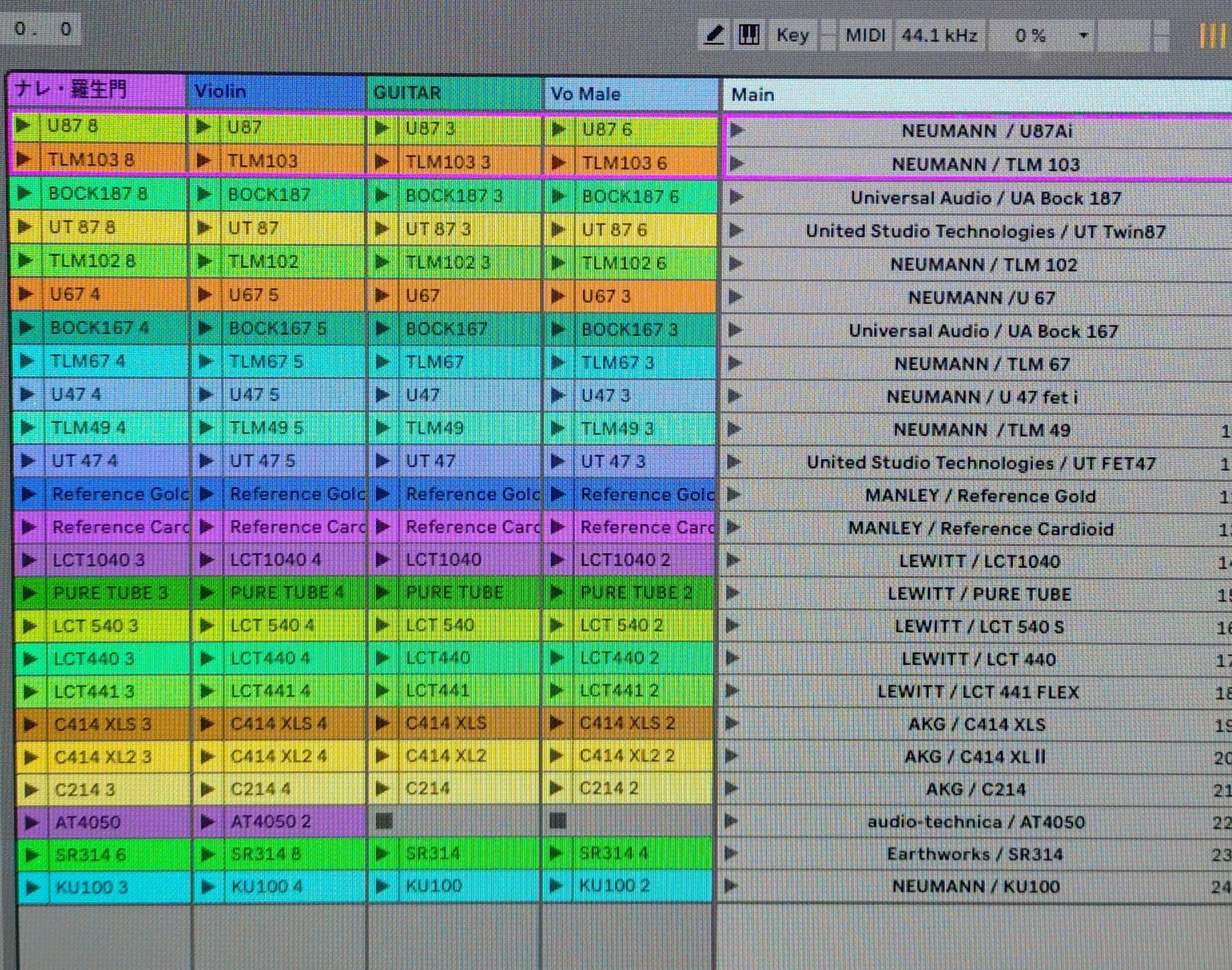Open the dropdown arrow beside CPU 0 %
This screenshot has width=1232, height=970.
click(x=1083, y=35)
